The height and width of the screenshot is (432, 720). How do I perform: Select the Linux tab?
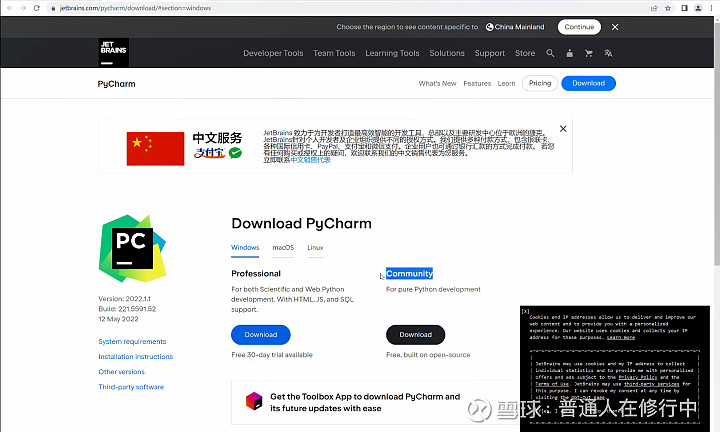point(315,247)
